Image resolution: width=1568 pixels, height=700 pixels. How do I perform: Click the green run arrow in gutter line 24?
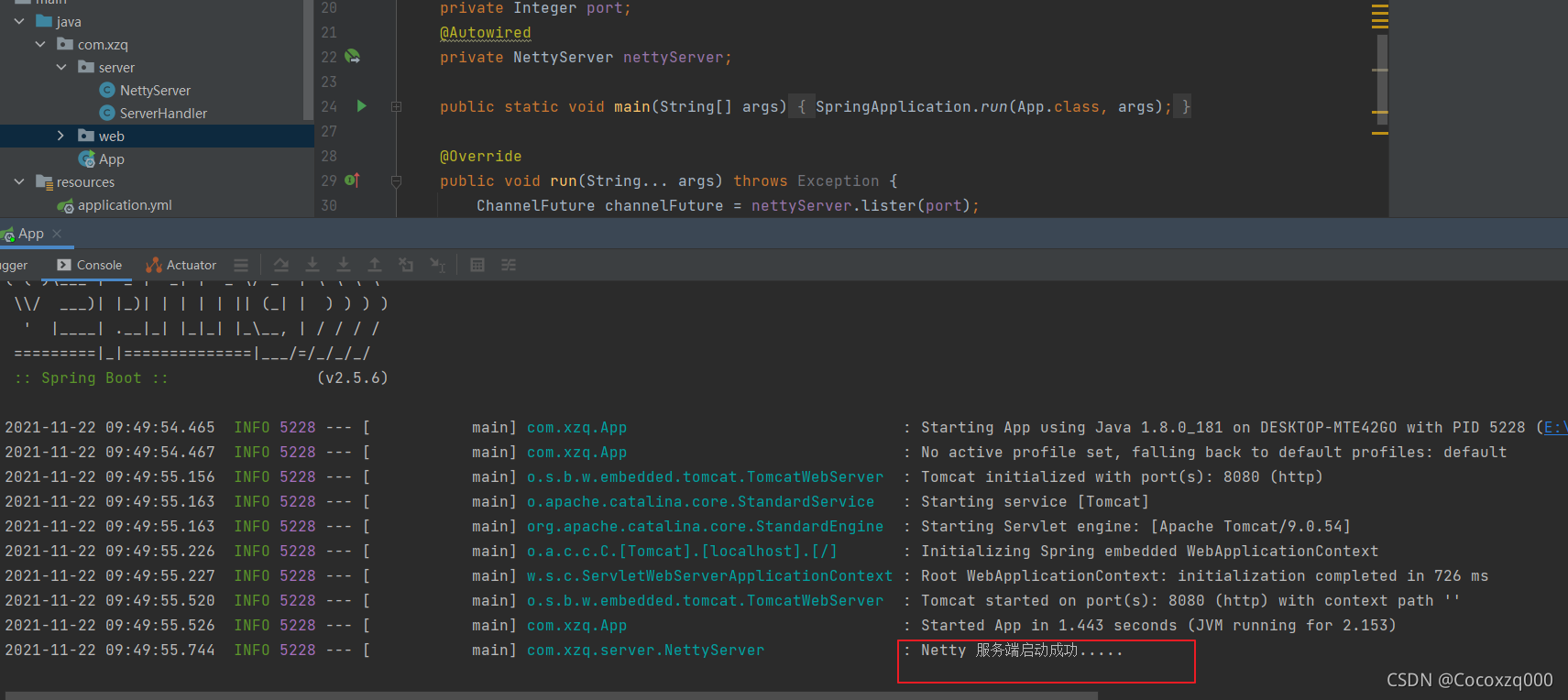point(361,106)
